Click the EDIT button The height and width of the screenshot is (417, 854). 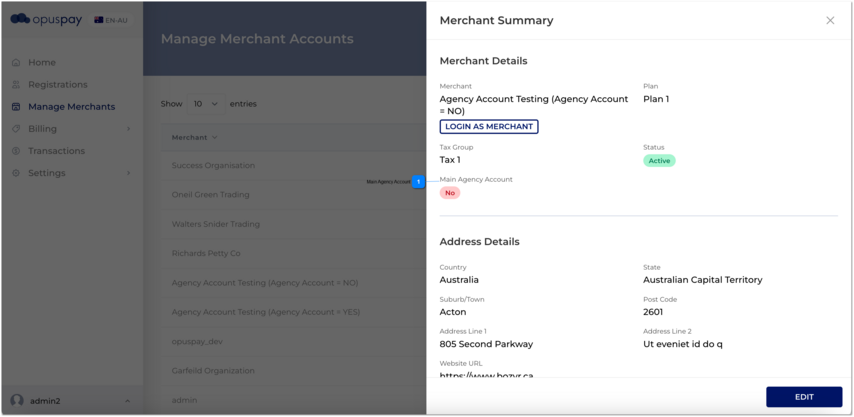(804, 397)
